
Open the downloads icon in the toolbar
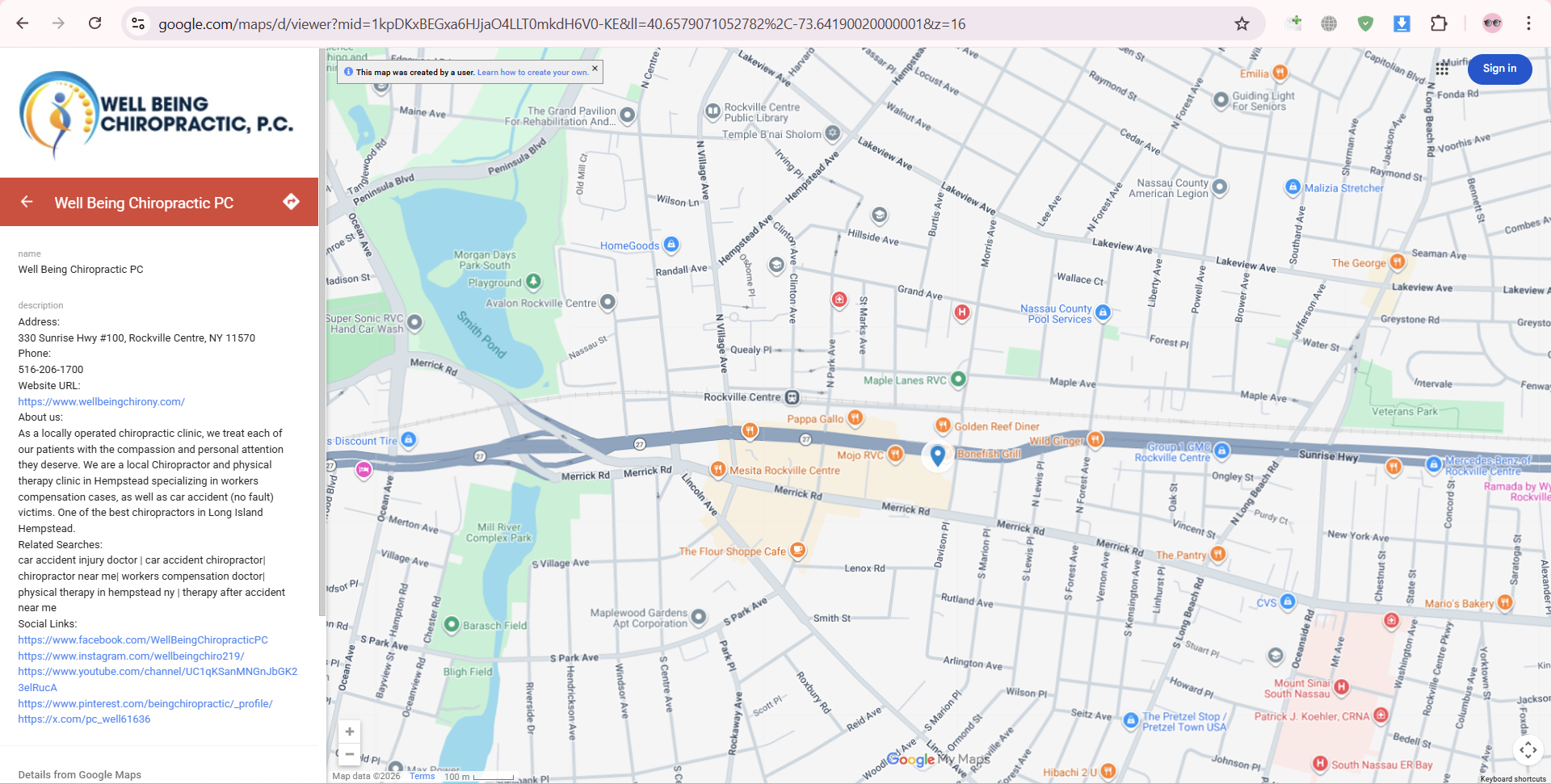click(1402, 23)
